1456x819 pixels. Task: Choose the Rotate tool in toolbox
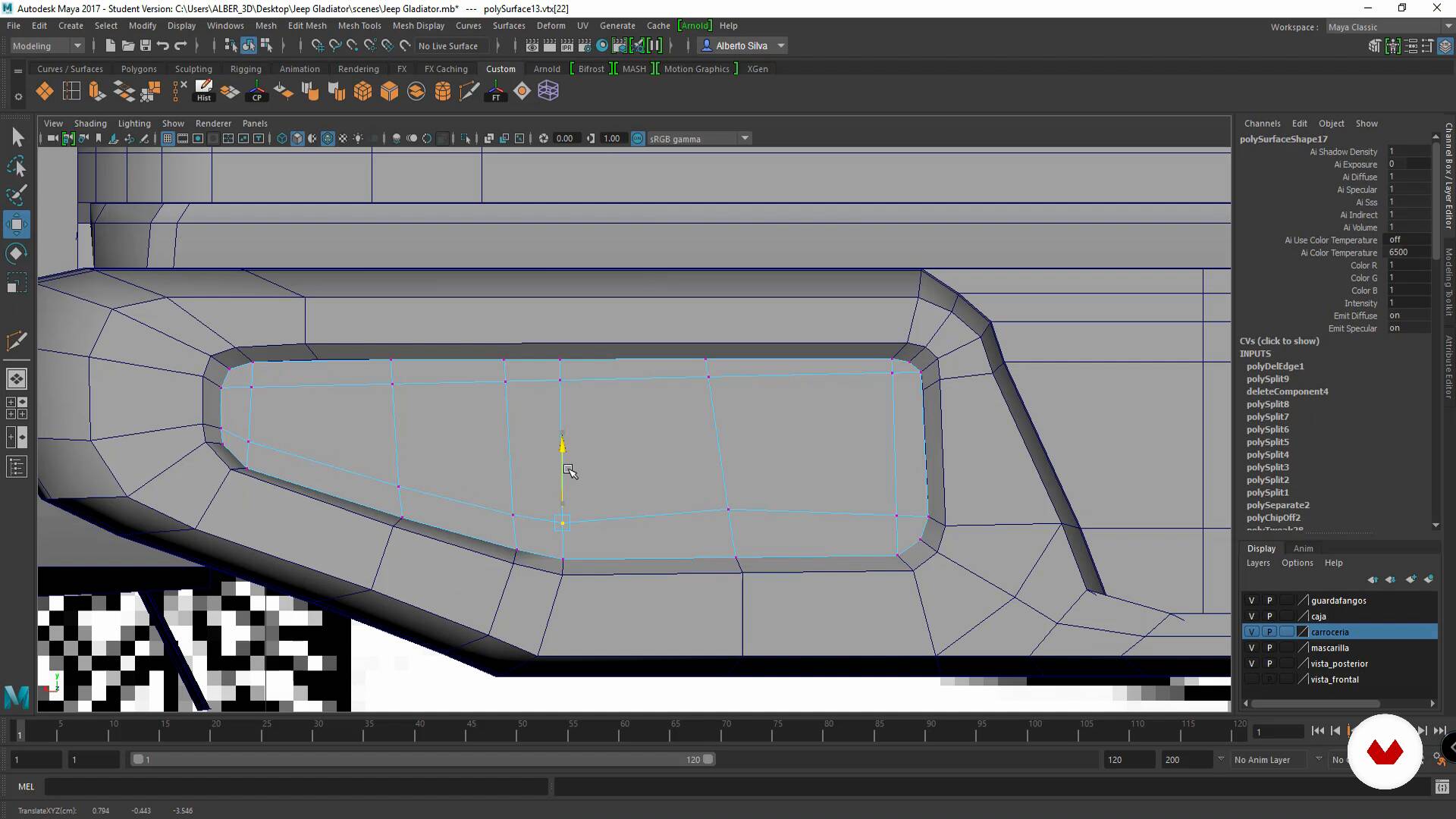(17, 253)
